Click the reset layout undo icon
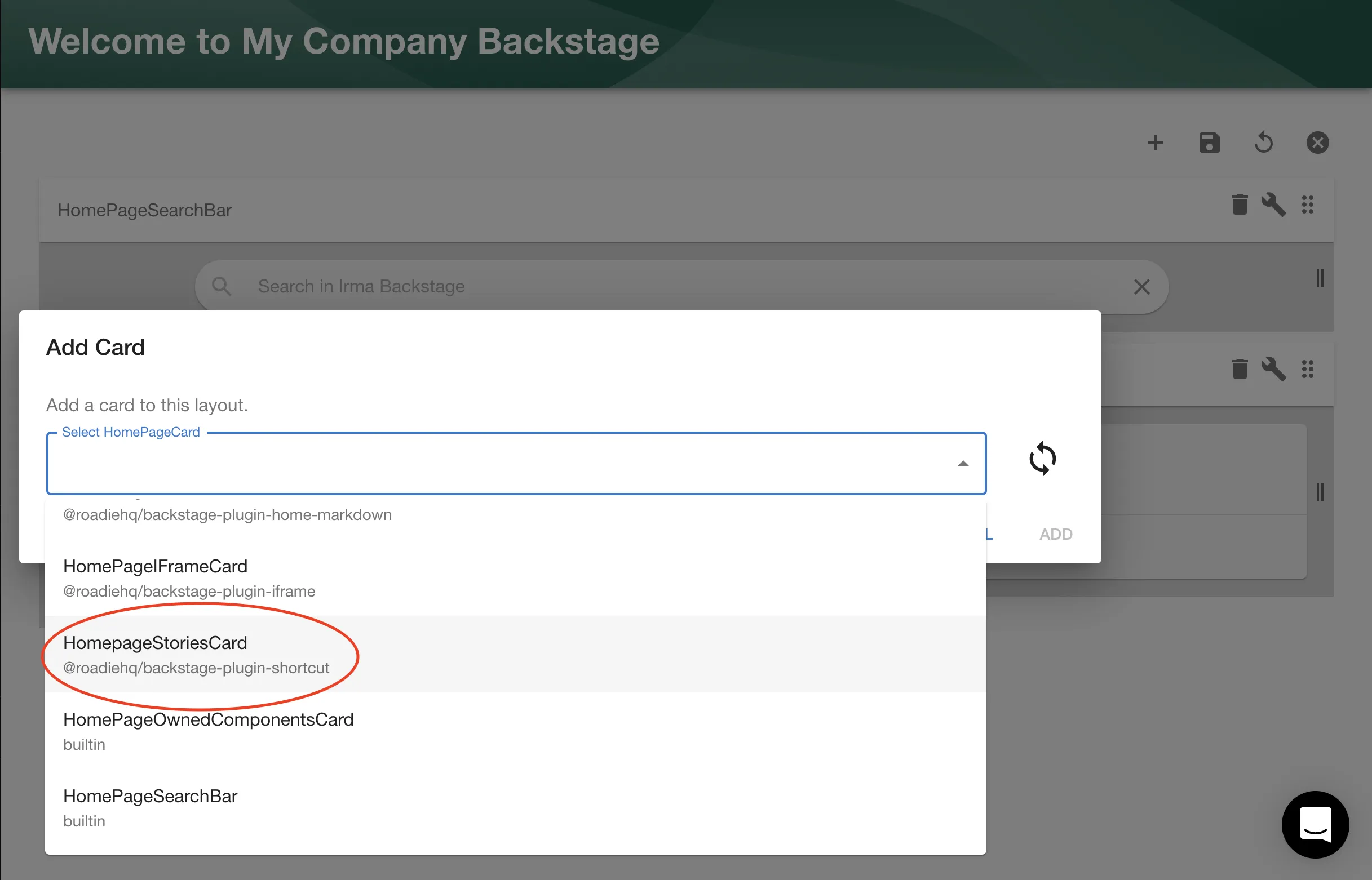Viewport: 1372px width, 880px height. point(1263,143)
